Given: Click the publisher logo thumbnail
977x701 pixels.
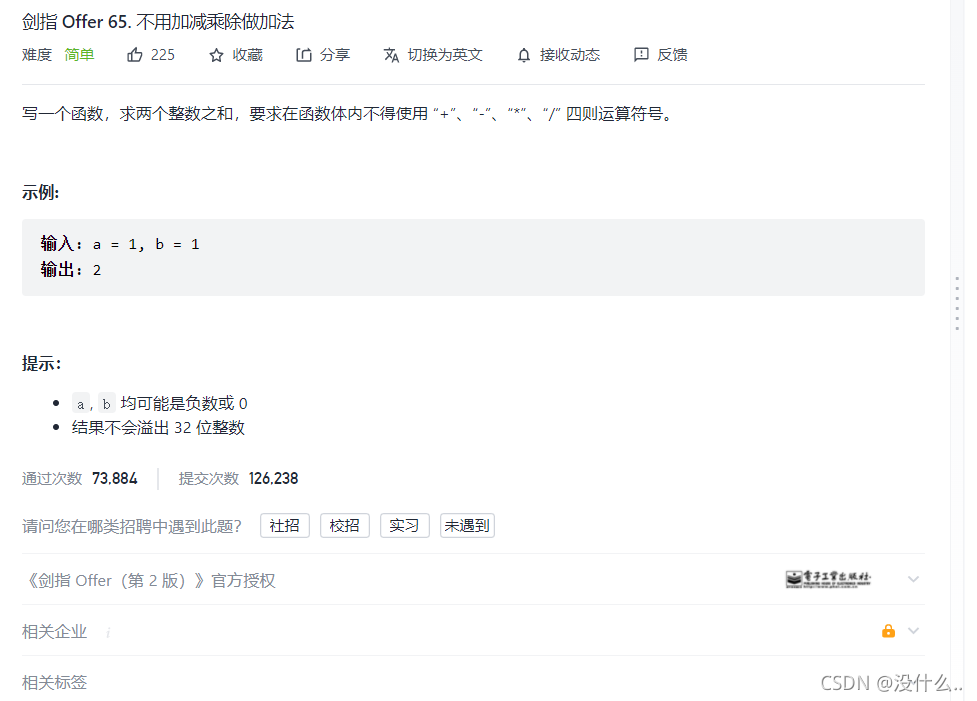Looking at the screenshot, I should (x=828, y=579).
